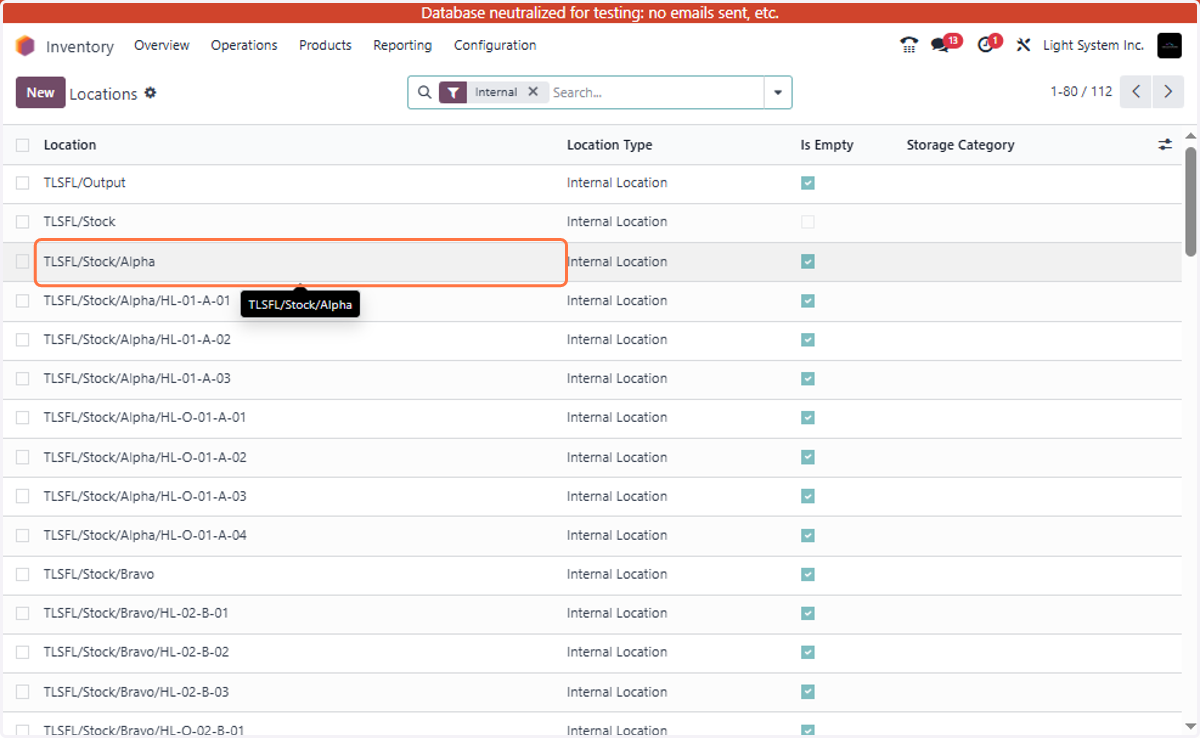Click the New button

coord(41,92)
